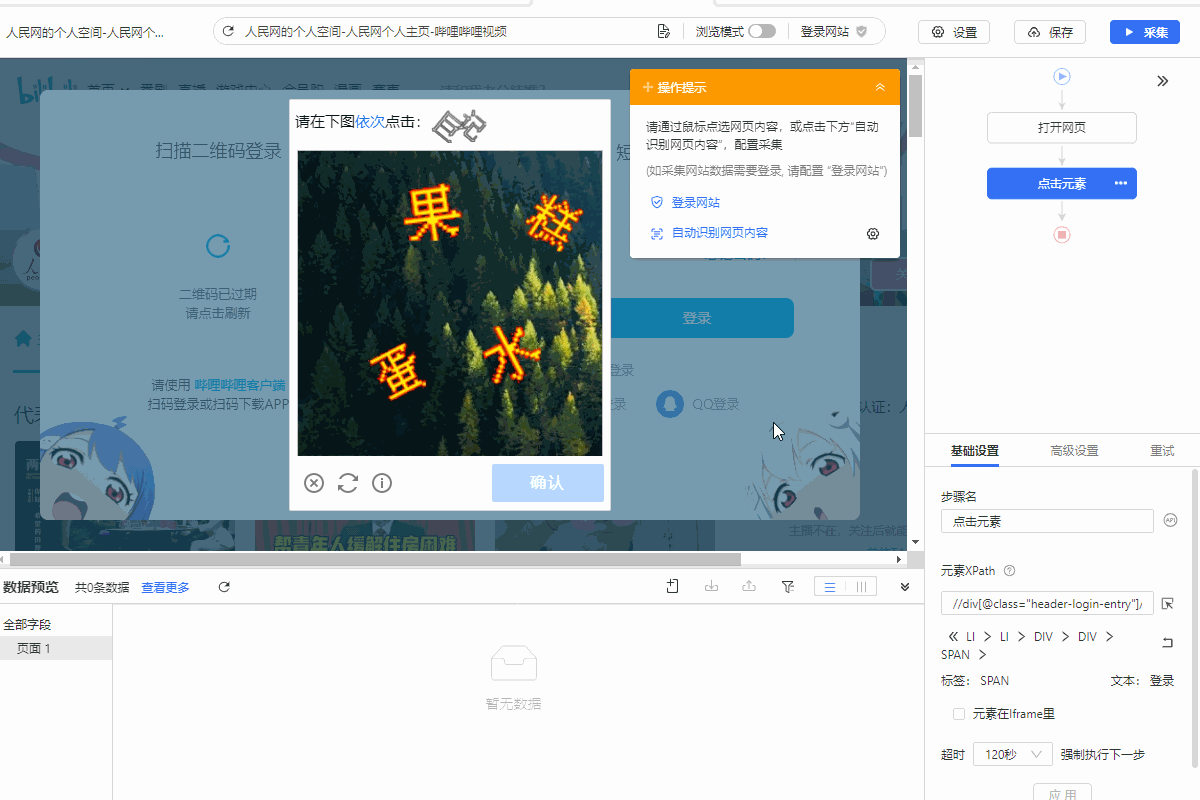Check the 元素在Iframe里 checkbox

coord(959,714)
